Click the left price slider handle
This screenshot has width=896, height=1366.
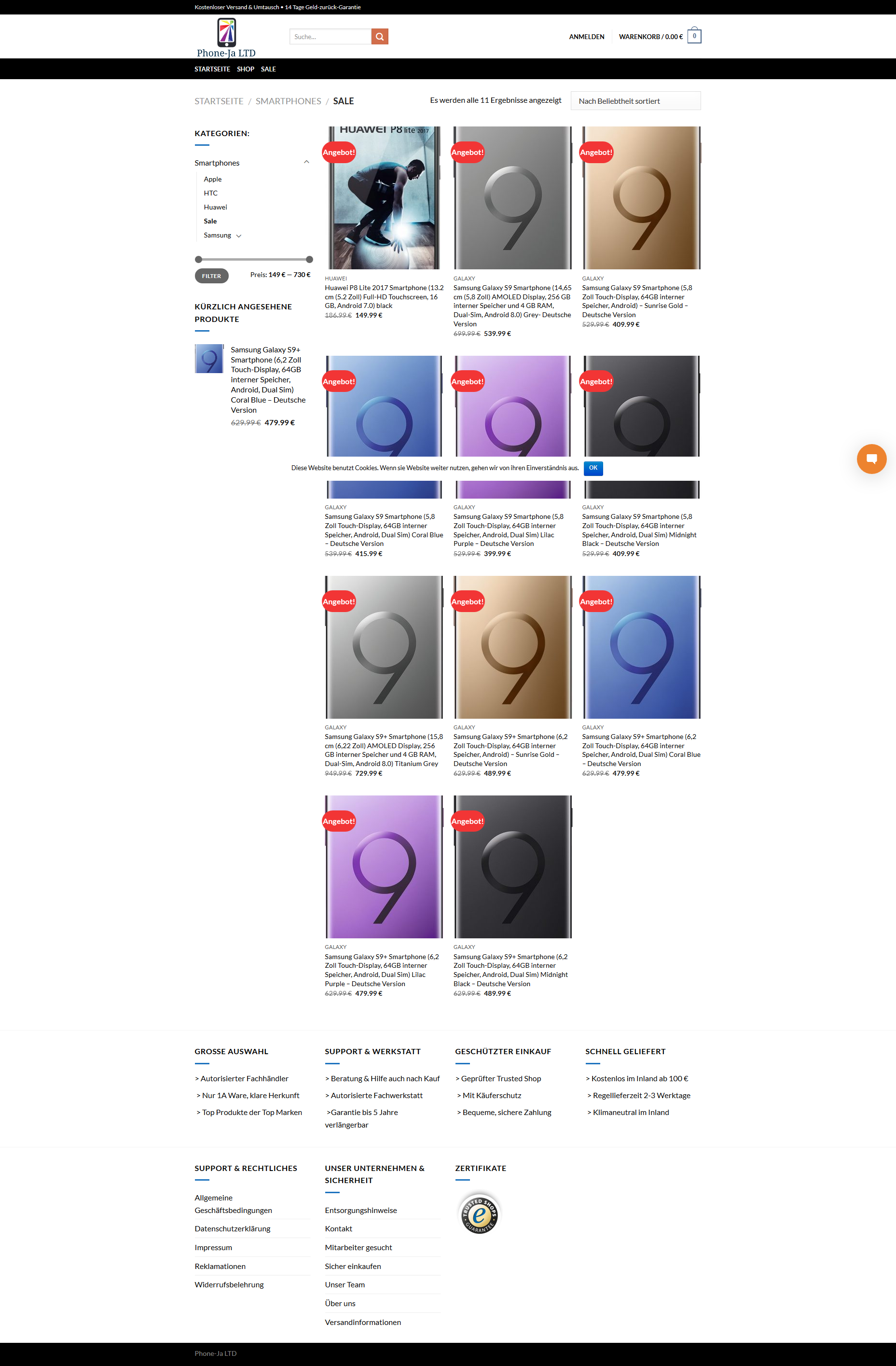coord(198,259)
